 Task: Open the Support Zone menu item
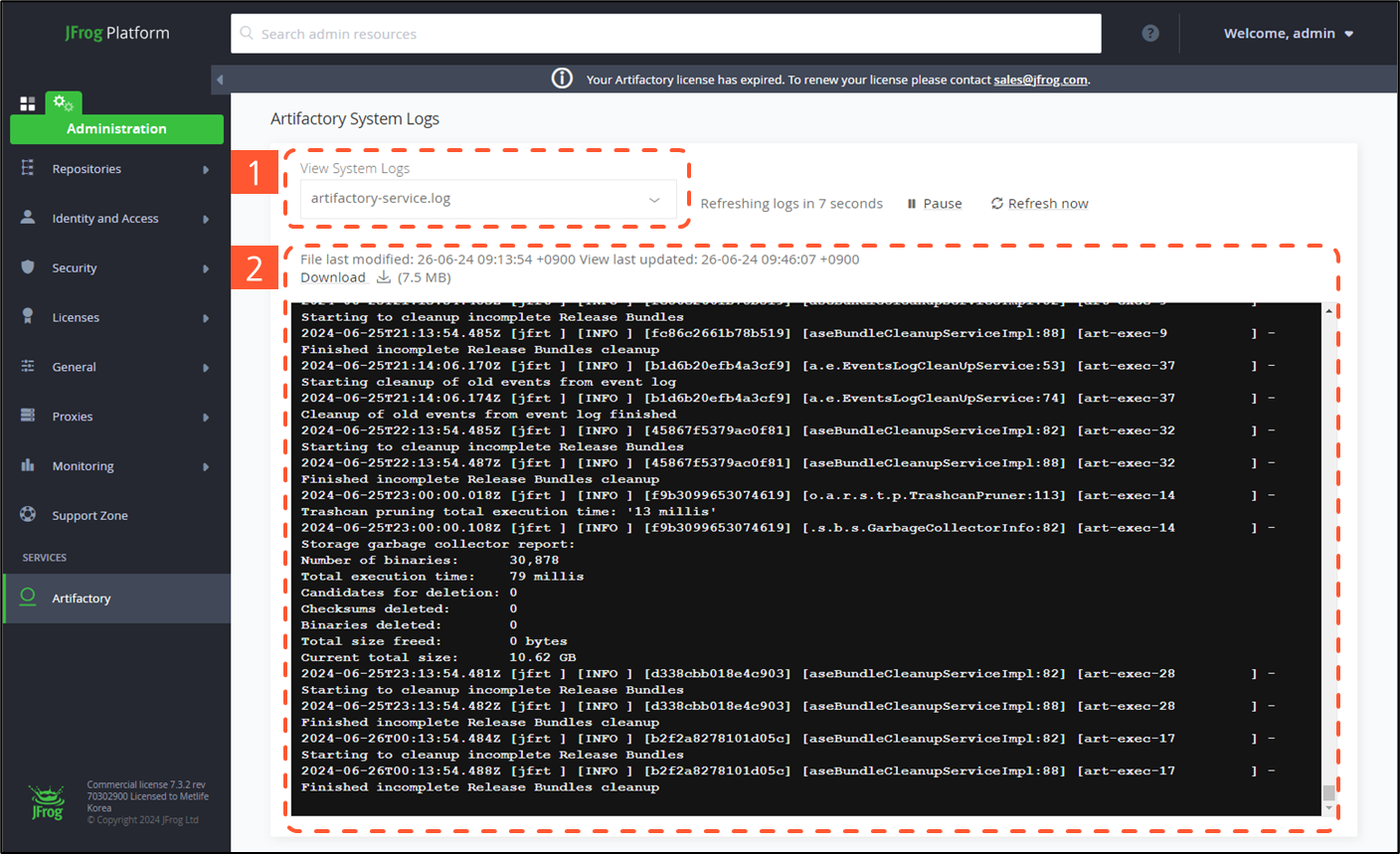point(116,515)
